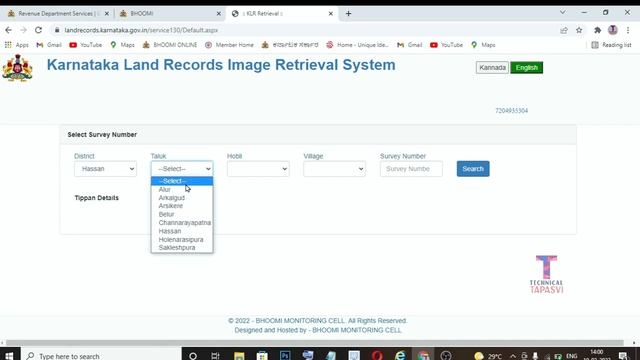The width and height of the screenshot is (640, 360).
Task: Show hidden system tray icons
Action: 513,356
